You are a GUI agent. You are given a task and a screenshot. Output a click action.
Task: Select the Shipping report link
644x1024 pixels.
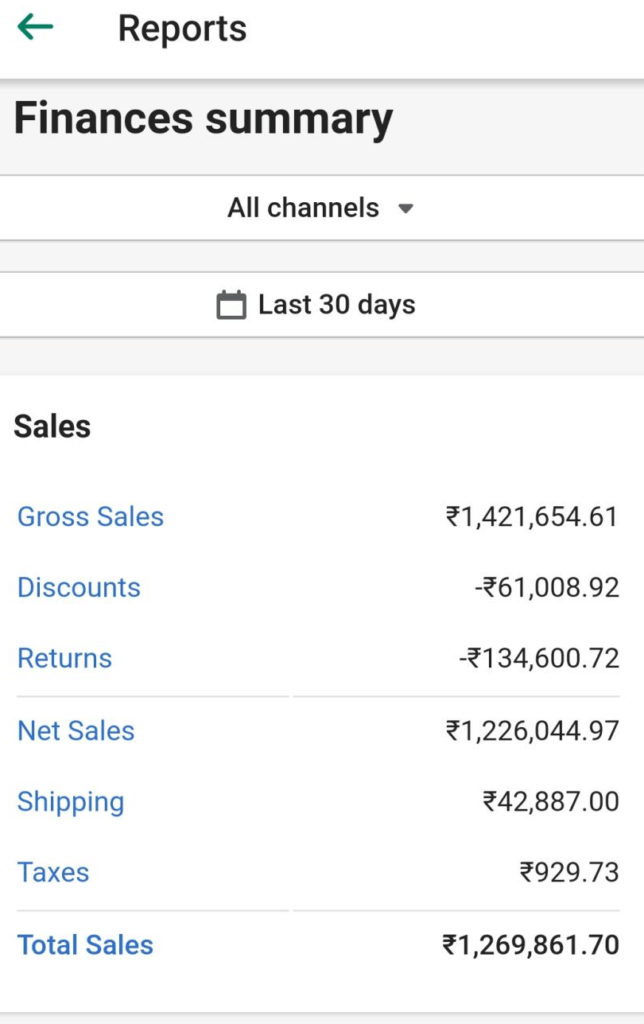[71, 802]
